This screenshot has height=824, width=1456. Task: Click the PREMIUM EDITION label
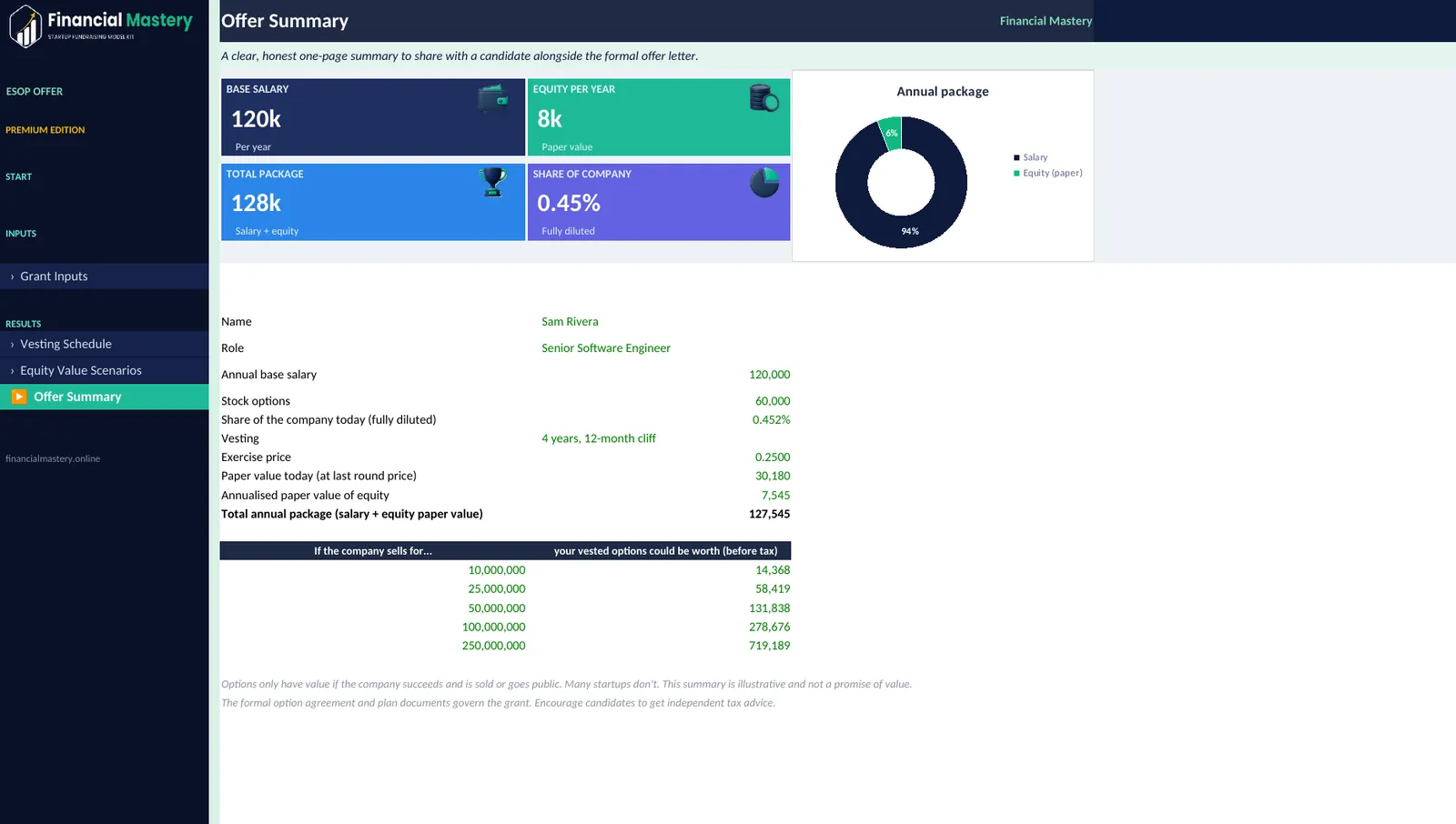coord(45,130)
